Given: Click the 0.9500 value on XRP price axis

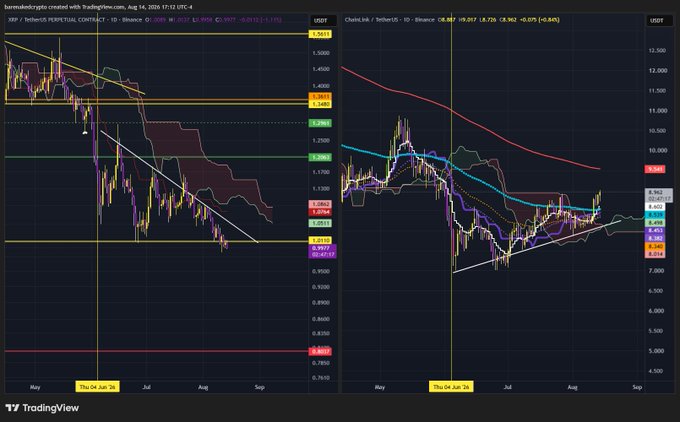Looking at the screenshot, I should point(320,272).
